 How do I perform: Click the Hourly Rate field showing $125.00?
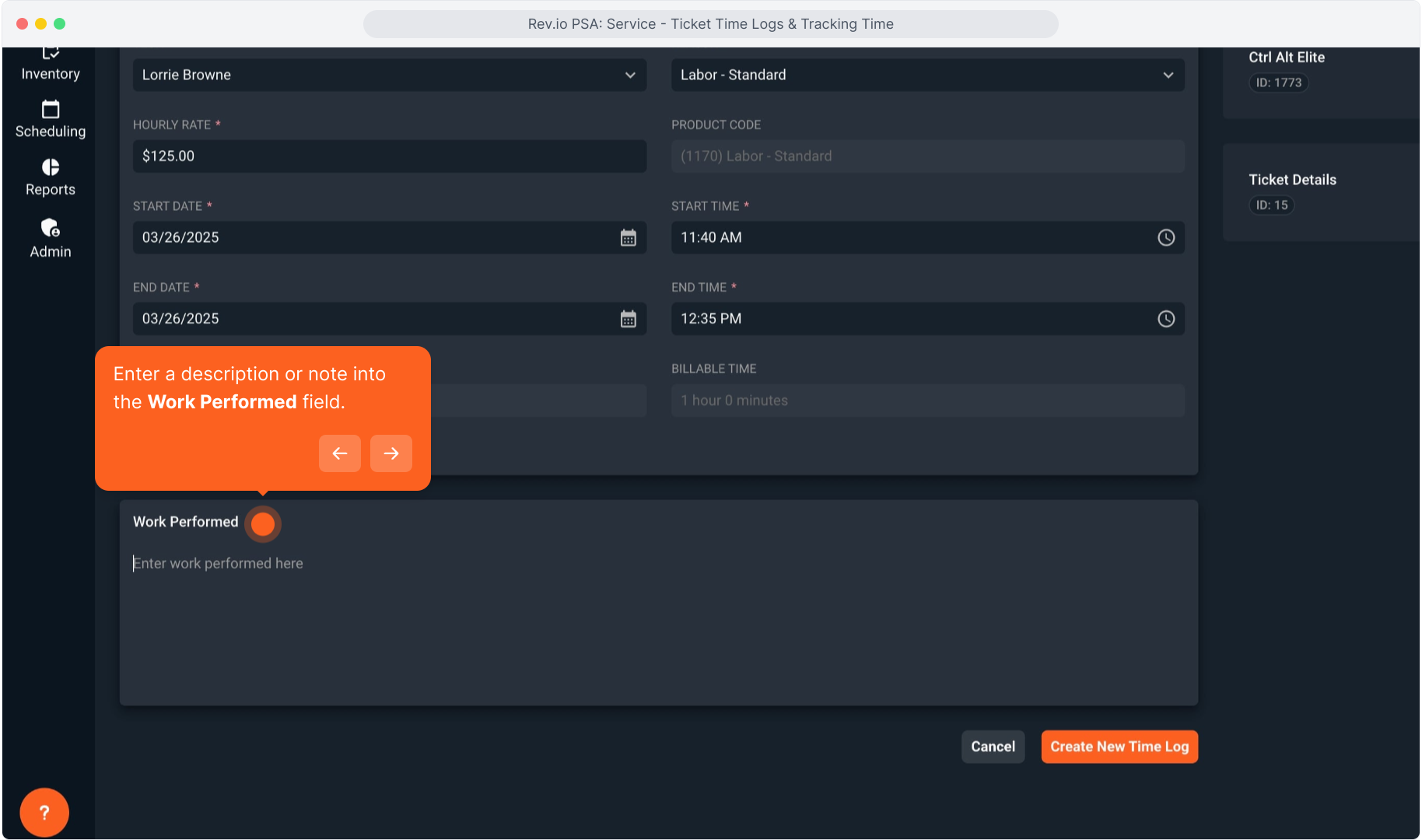click(x=389, y=156)
